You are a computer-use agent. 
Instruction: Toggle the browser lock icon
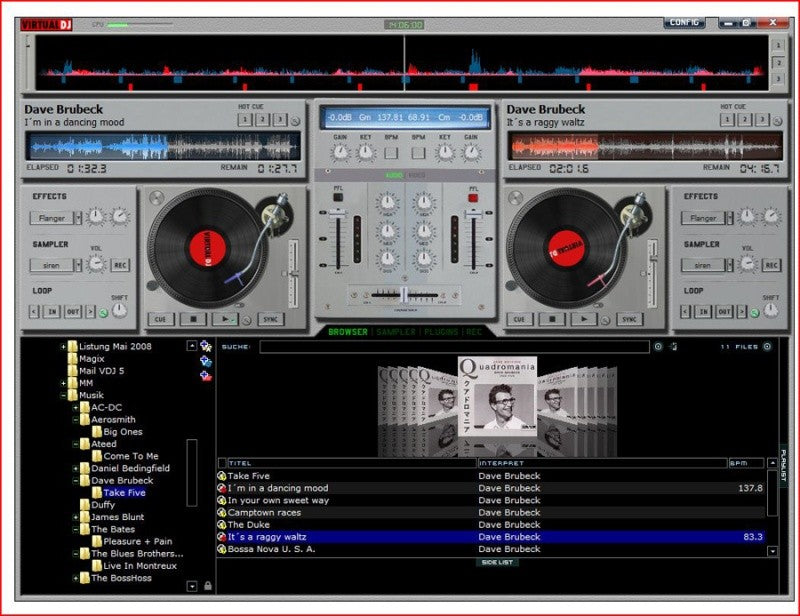tap(208, 586)
